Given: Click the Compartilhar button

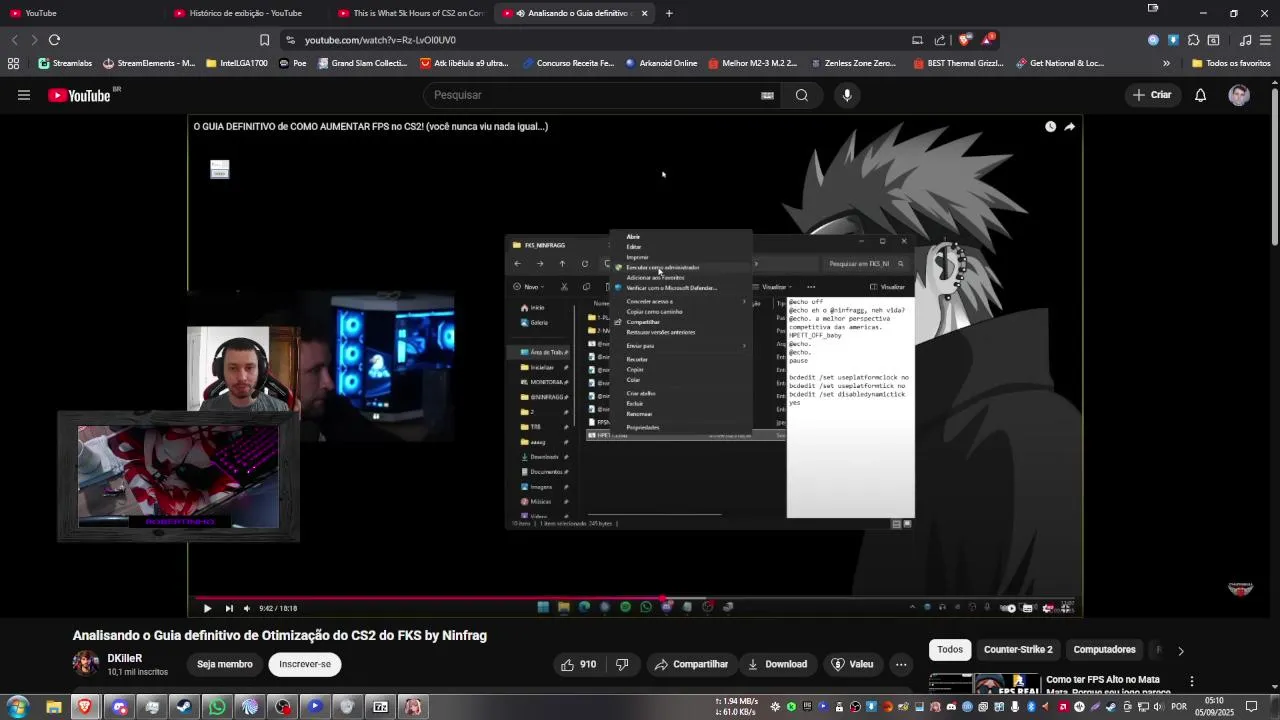Looking at the screenshot, I should (x=691, y=664).
